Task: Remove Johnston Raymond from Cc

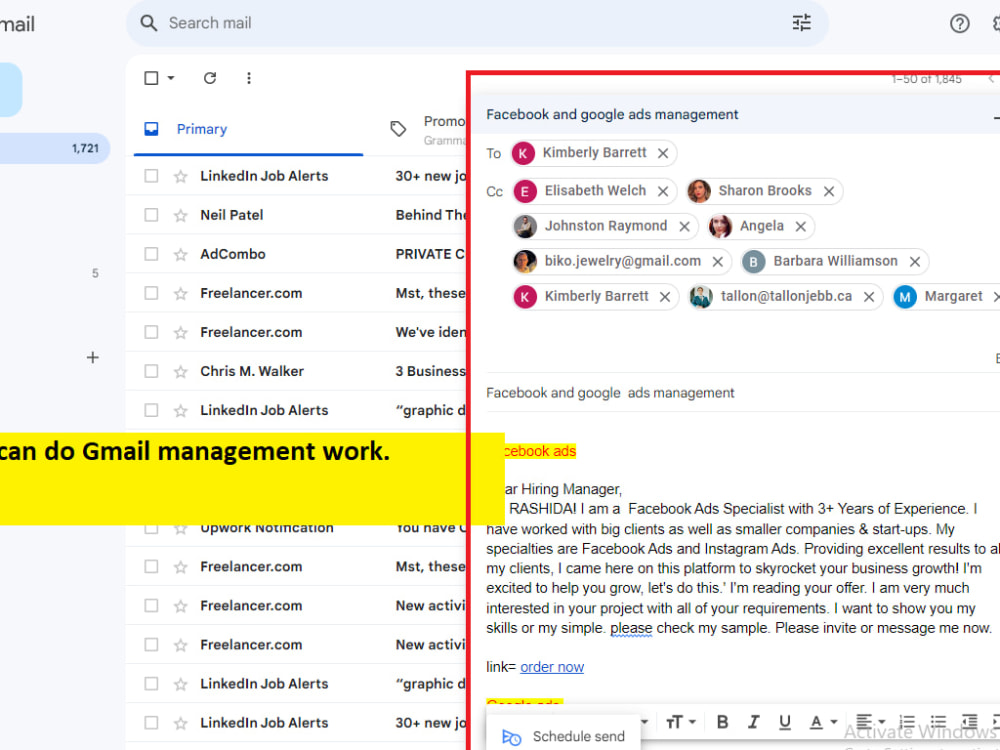Action: 684,226
